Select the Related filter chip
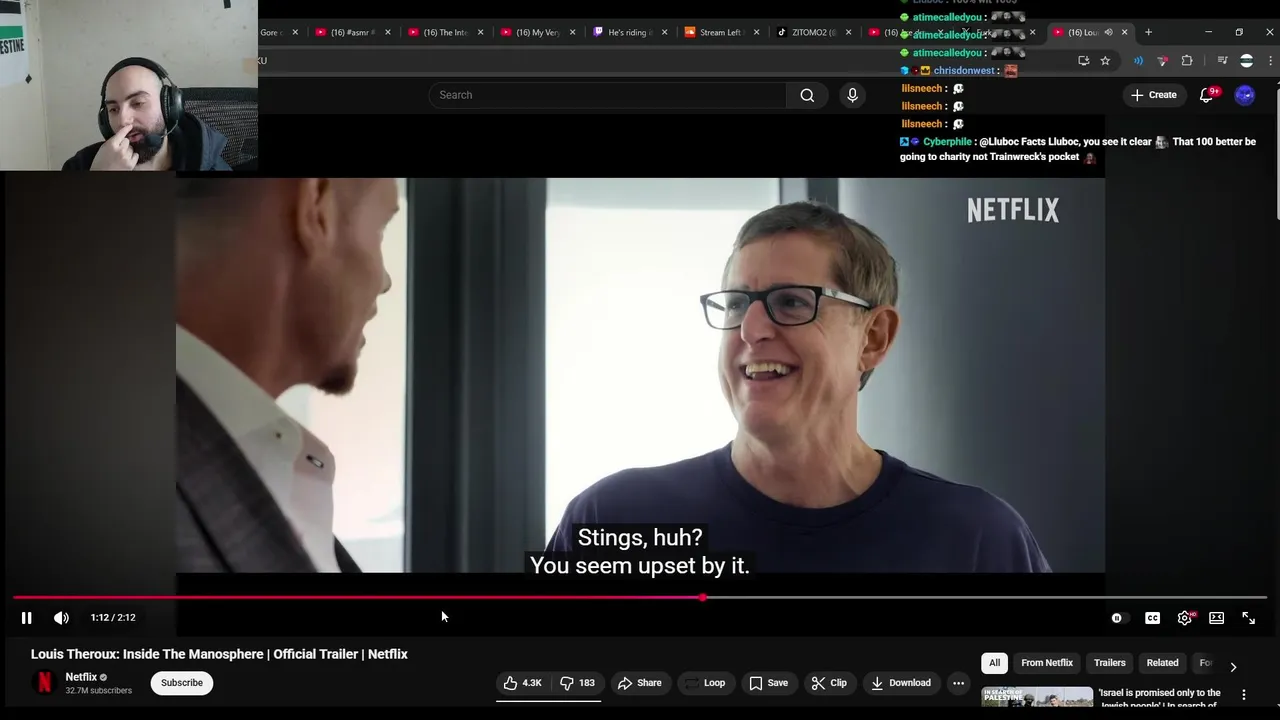1280x720 pixels. tap(1162, 663)
